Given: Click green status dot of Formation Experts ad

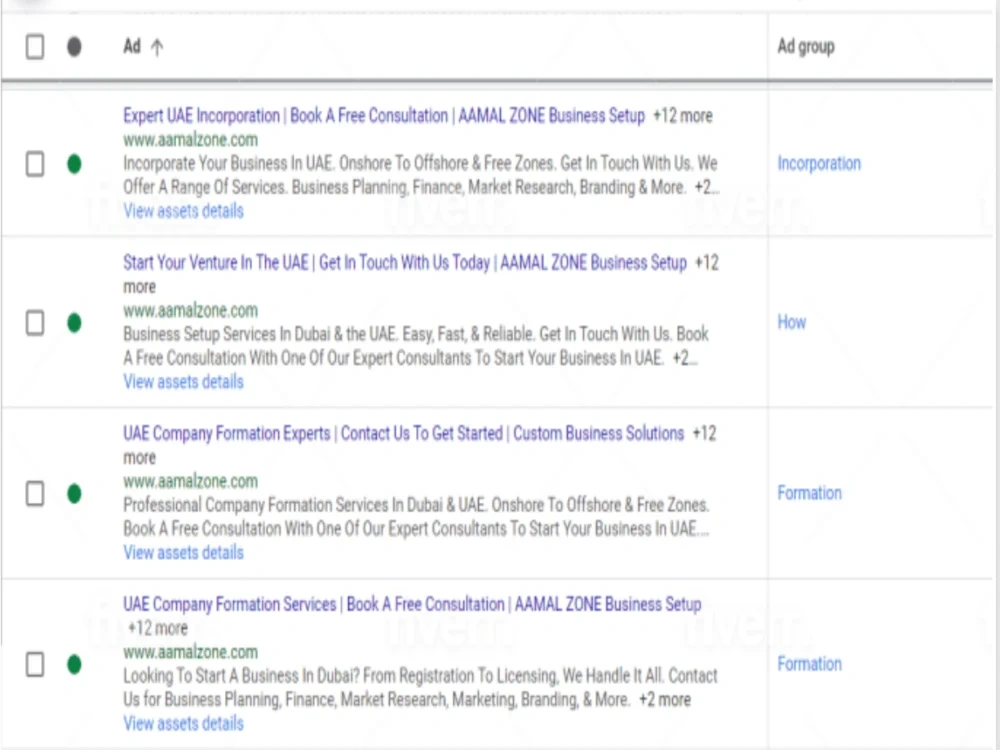Looking at the screenshot, I should [74, 494].
